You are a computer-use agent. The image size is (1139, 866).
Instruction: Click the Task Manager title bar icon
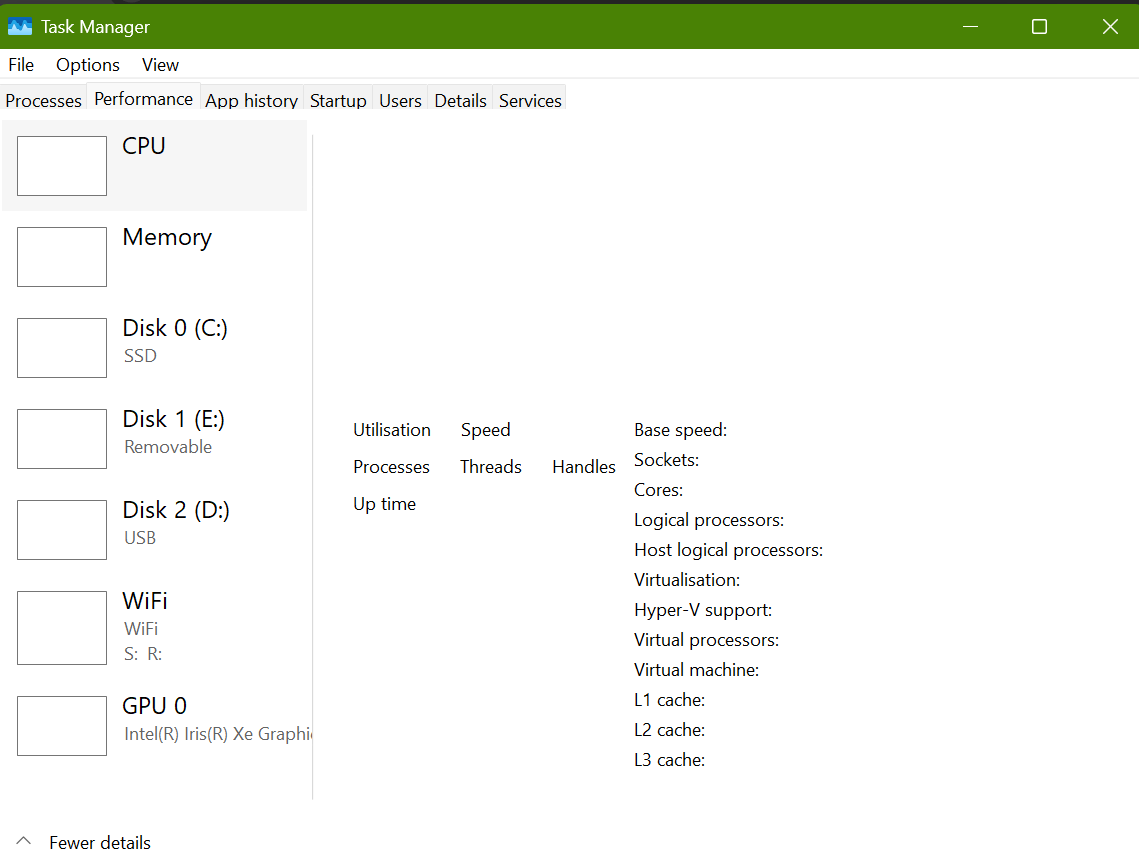(x=20, y=26)
